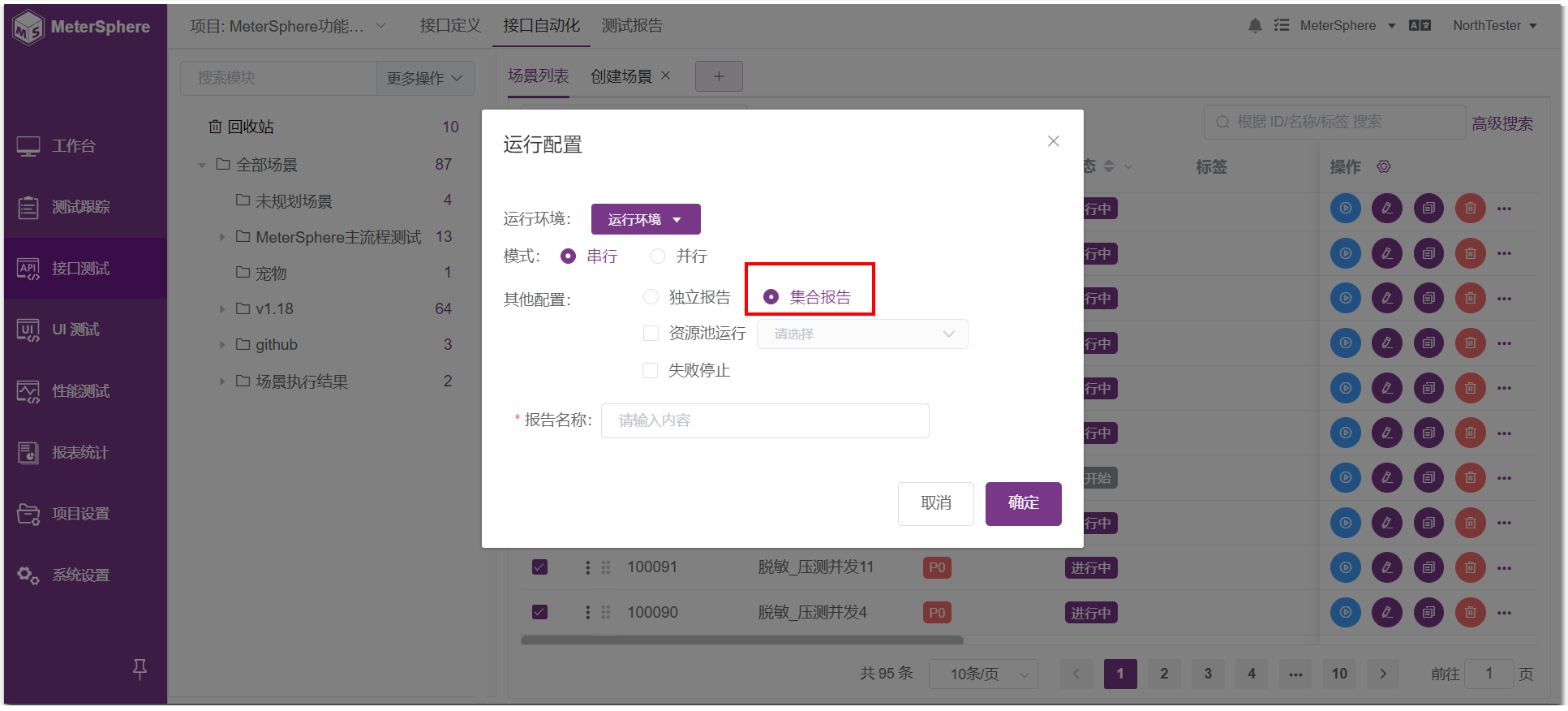This screenshot has height=711, width=1568.
Task: Add a new tab with plus button
Action: pos(719,76)
